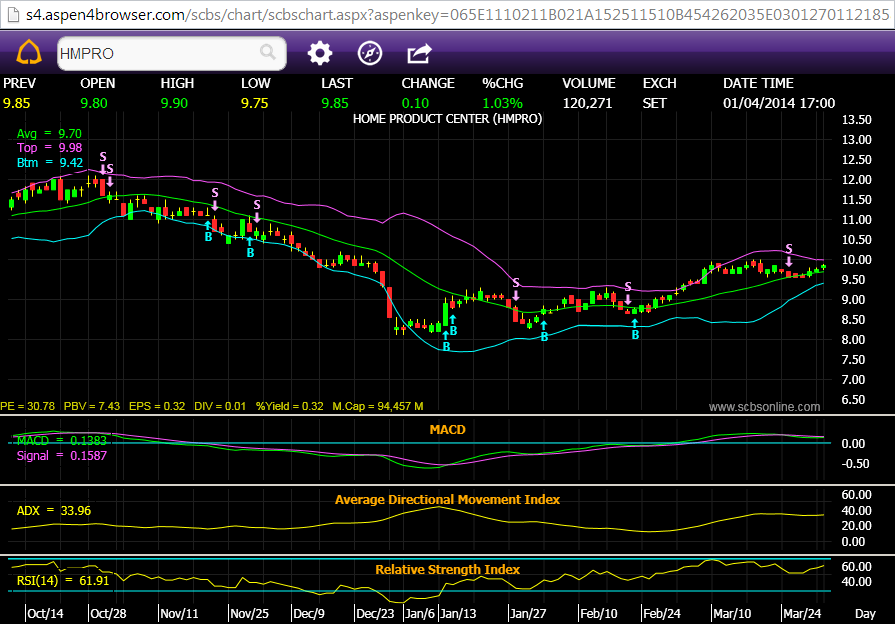Click the compass navigation icon
Viewport: 895px width, 624px height.
click(369, 53)
